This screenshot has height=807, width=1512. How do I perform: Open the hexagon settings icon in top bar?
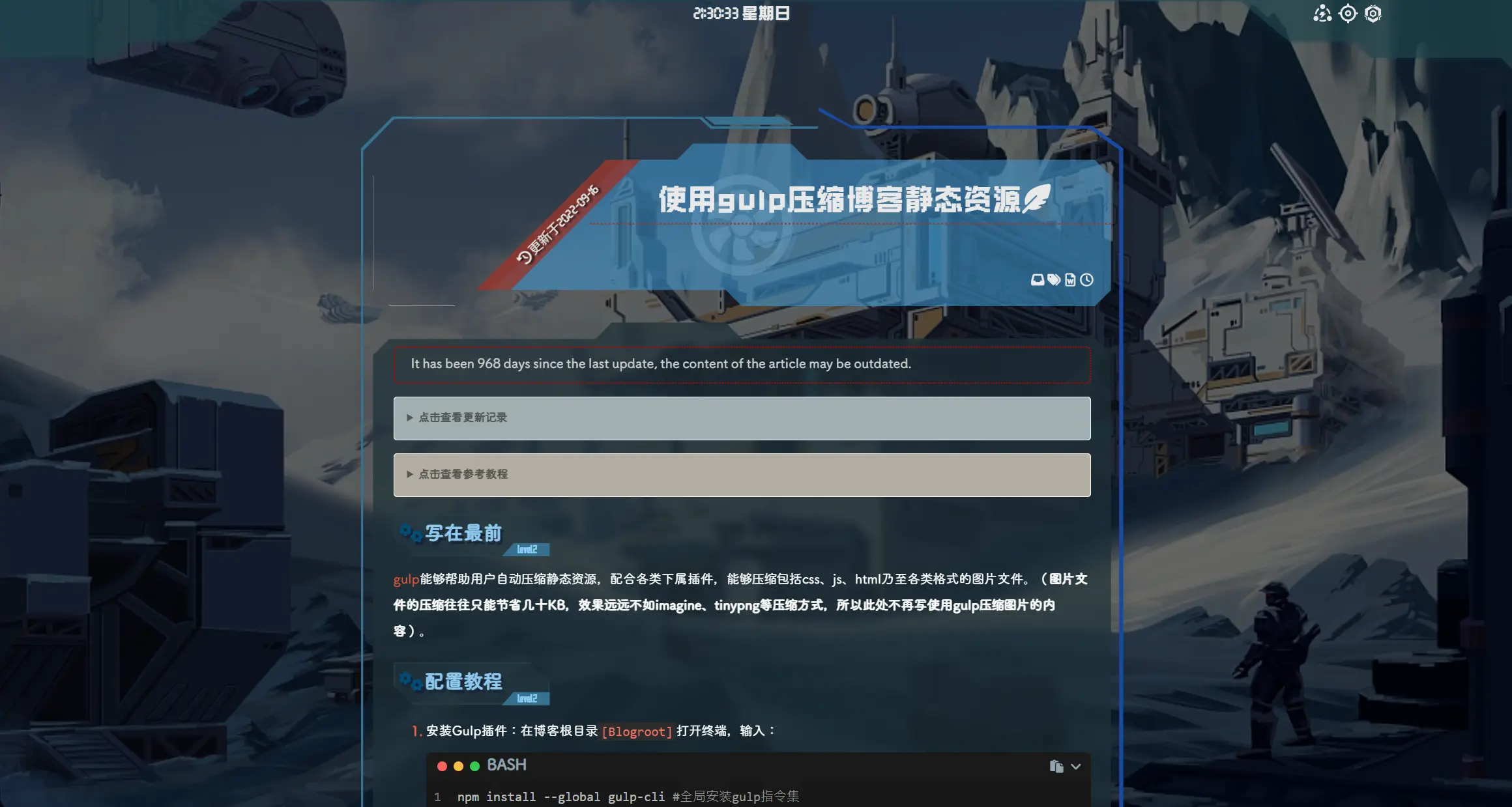1373,14
